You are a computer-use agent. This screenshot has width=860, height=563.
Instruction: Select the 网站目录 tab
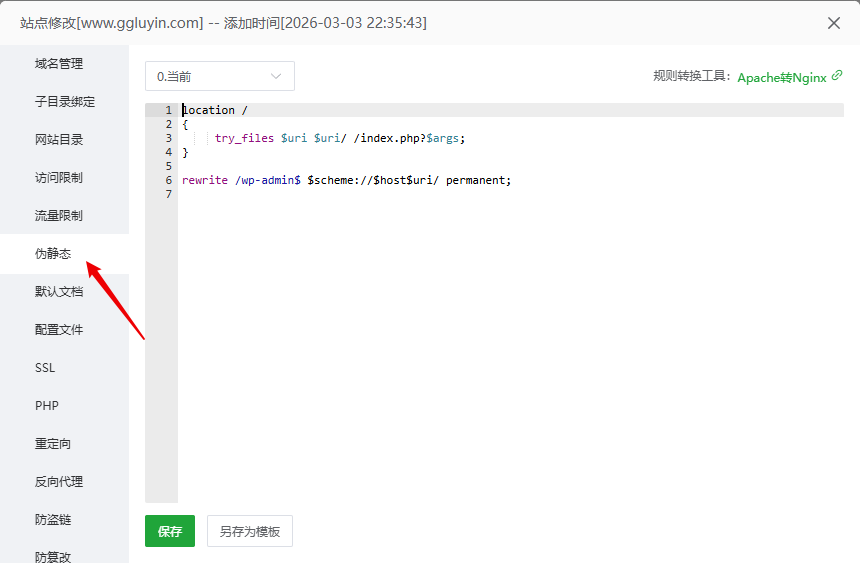(x=59, y=140)
